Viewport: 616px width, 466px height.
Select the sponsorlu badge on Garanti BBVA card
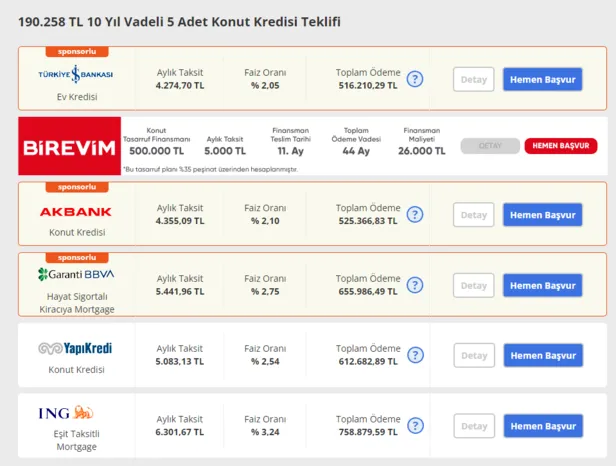(x=77, y=258)
